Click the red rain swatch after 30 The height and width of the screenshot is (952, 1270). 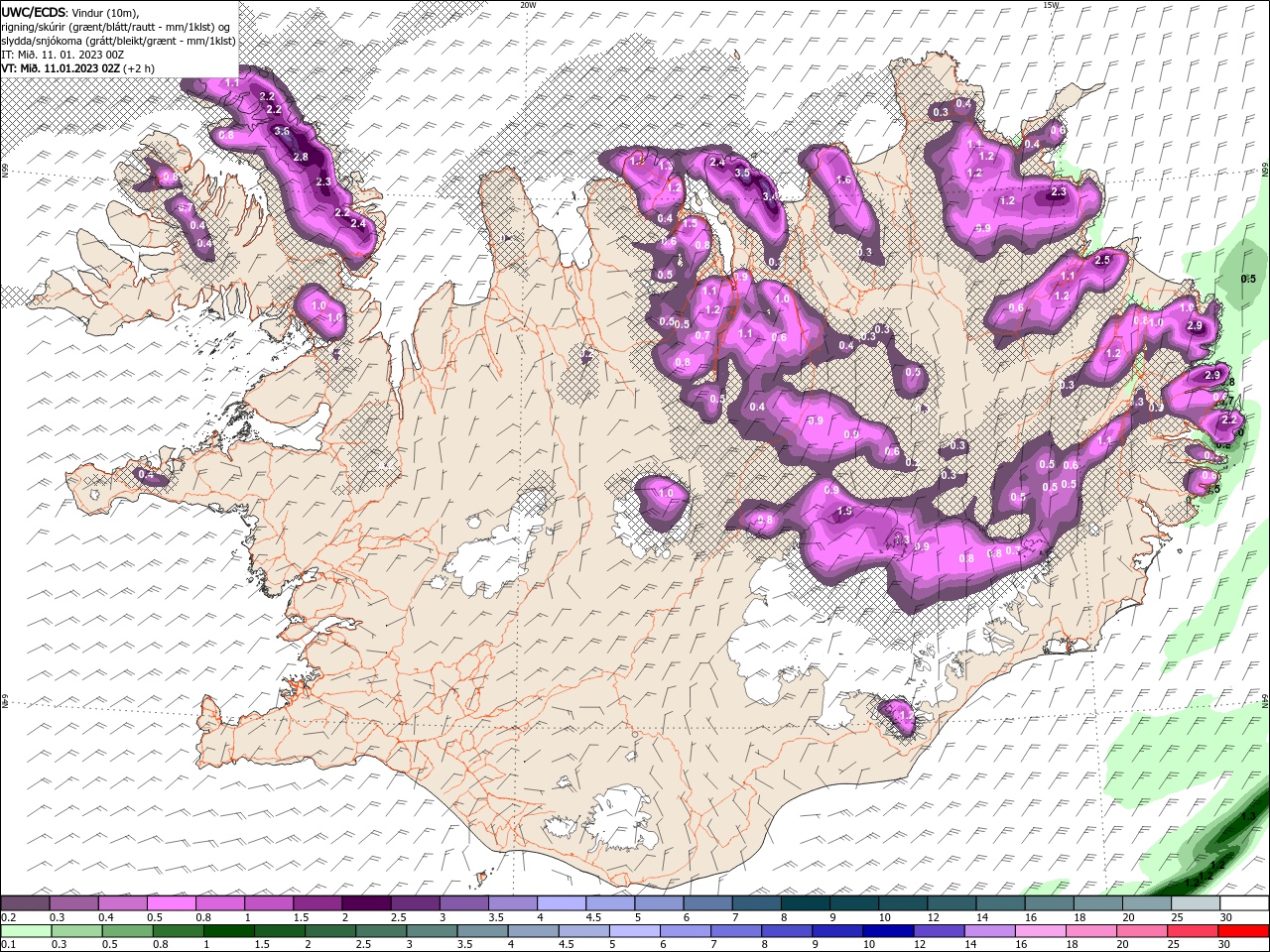pyautogui.click(x=1244, y=931)
